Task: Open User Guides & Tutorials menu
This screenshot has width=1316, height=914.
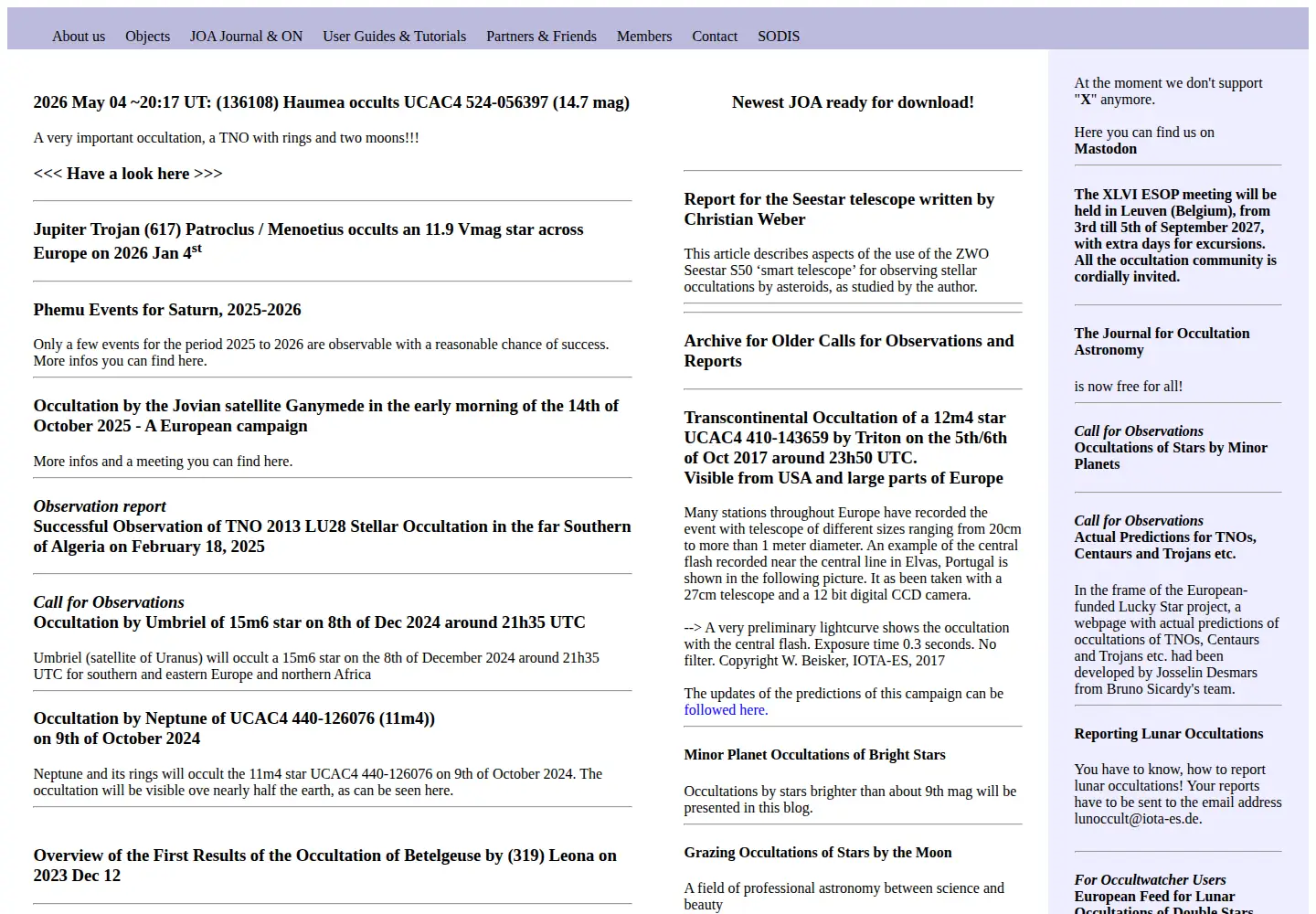Action: coord(394,37)
